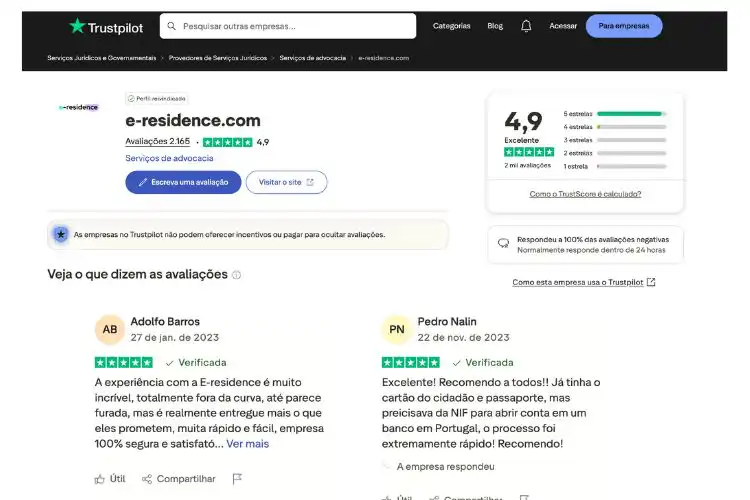Screen dimensions: 750x500
Task: Go to Provedores de Serviços Jurídicos breadcrumb
Action: (x=218, y=58)
